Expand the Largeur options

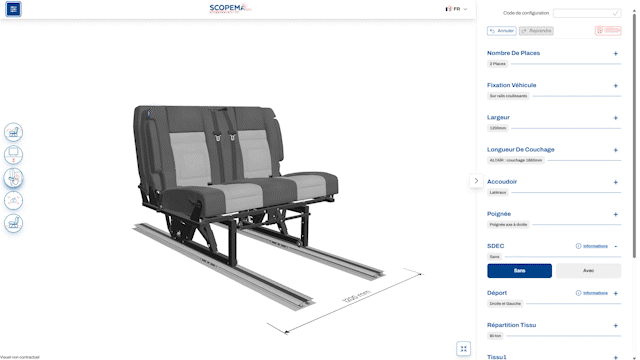[616, 118]
